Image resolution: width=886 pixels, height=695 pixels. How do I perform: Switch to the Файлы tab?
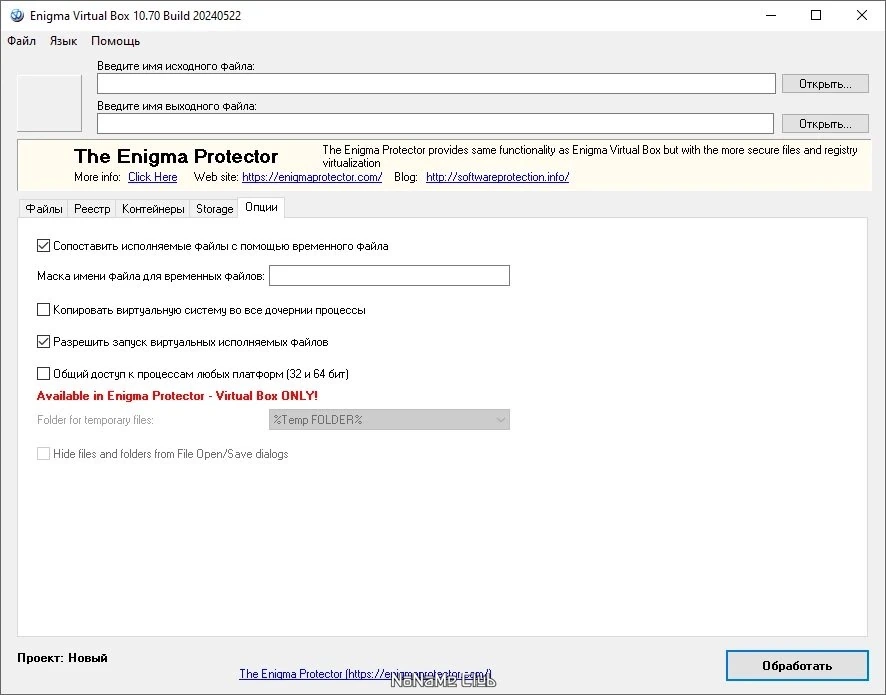44,208
